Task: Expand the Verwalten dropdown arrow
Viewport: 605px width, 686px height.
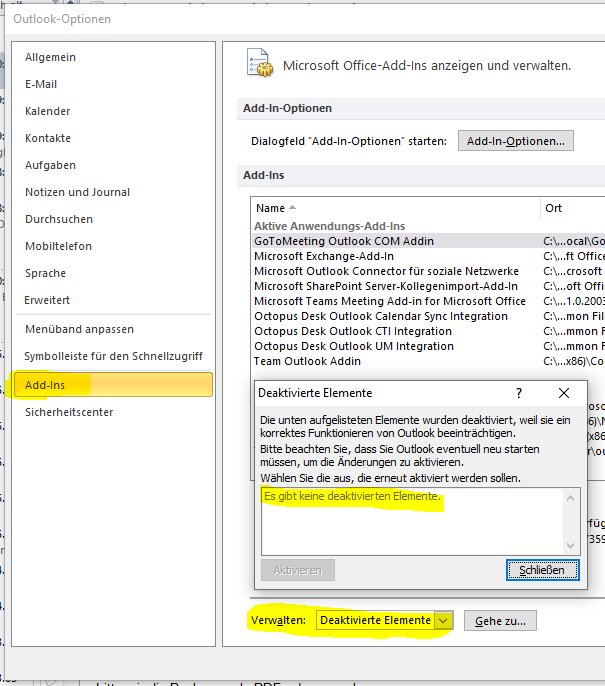Action: click(x=443, y=620)
